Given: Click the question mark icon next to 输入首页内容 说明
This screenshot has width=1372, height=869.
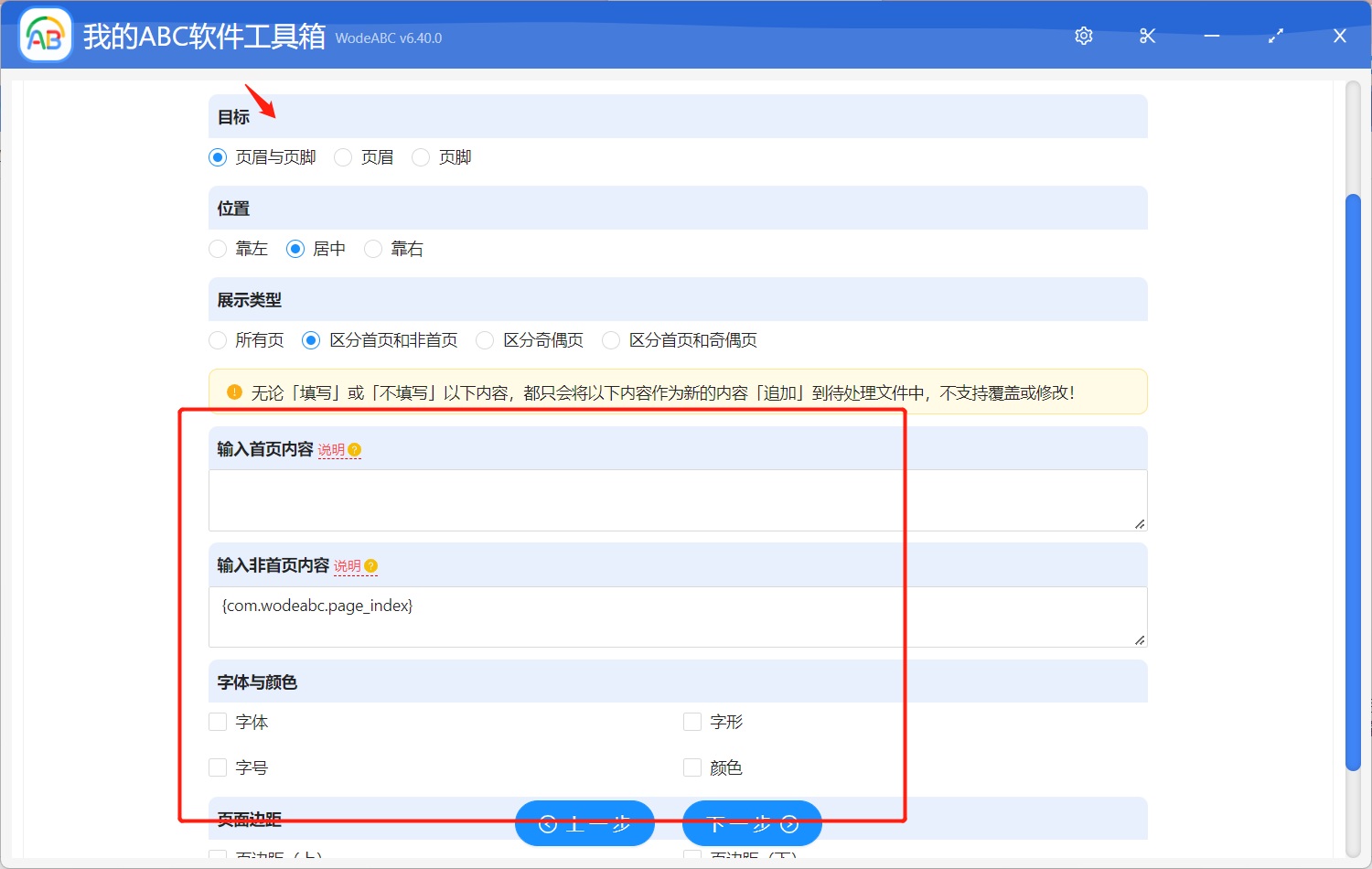Looking at the screenshot, I should click(x=356, y=449).
